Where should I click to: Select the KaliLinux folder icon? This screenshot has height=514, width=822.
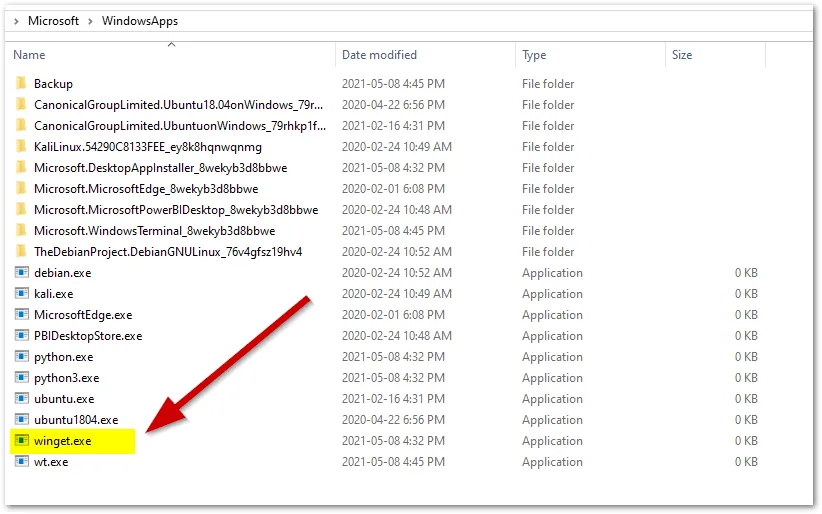click(x=21, y=146)
